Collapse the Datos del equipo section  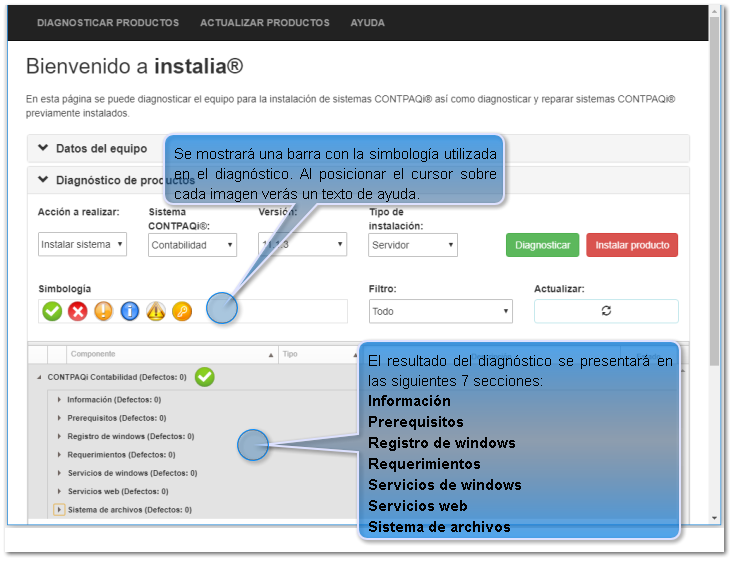43,148
